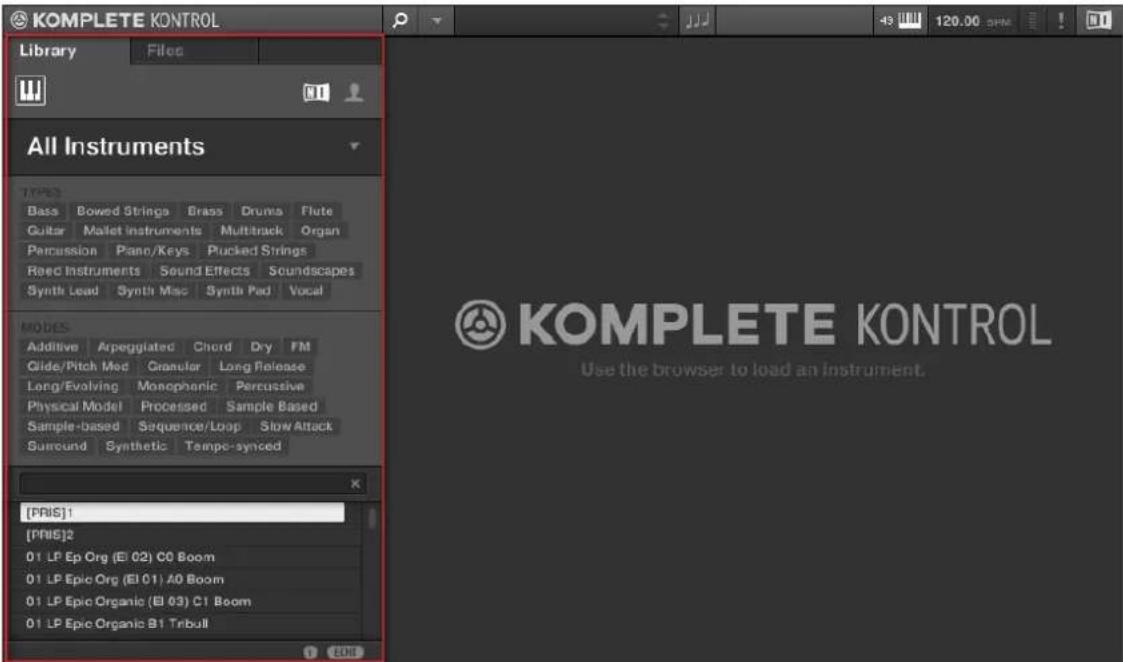Select the Guitar type tag
The height and width of the screenshot is (662, 1123).
coord(46,231)
